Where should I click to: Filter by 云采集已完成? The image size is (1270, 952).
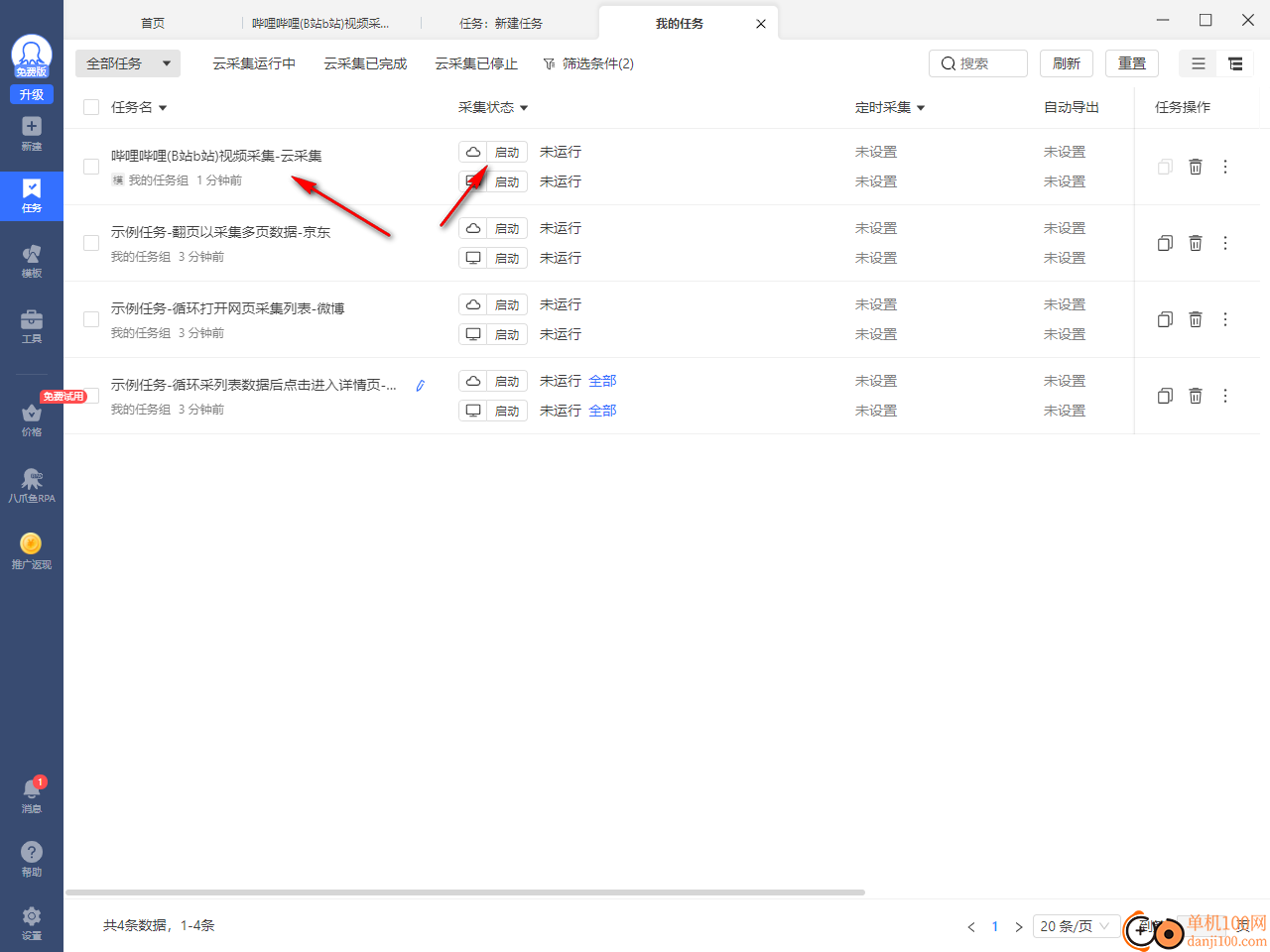[365, 63]
